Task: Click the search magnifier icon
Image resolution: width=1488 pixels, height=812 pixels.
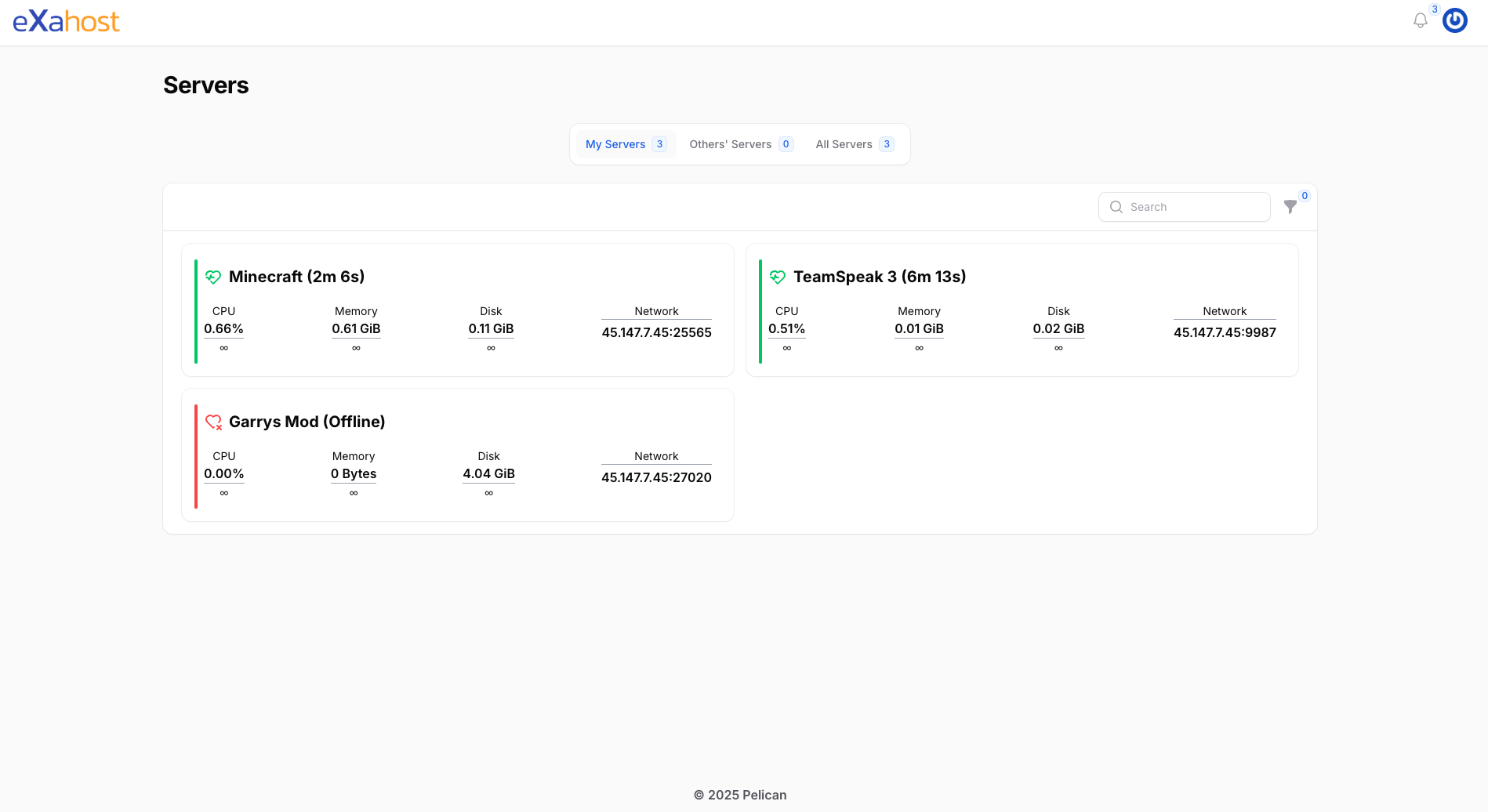Action: tap(1116, 207)
